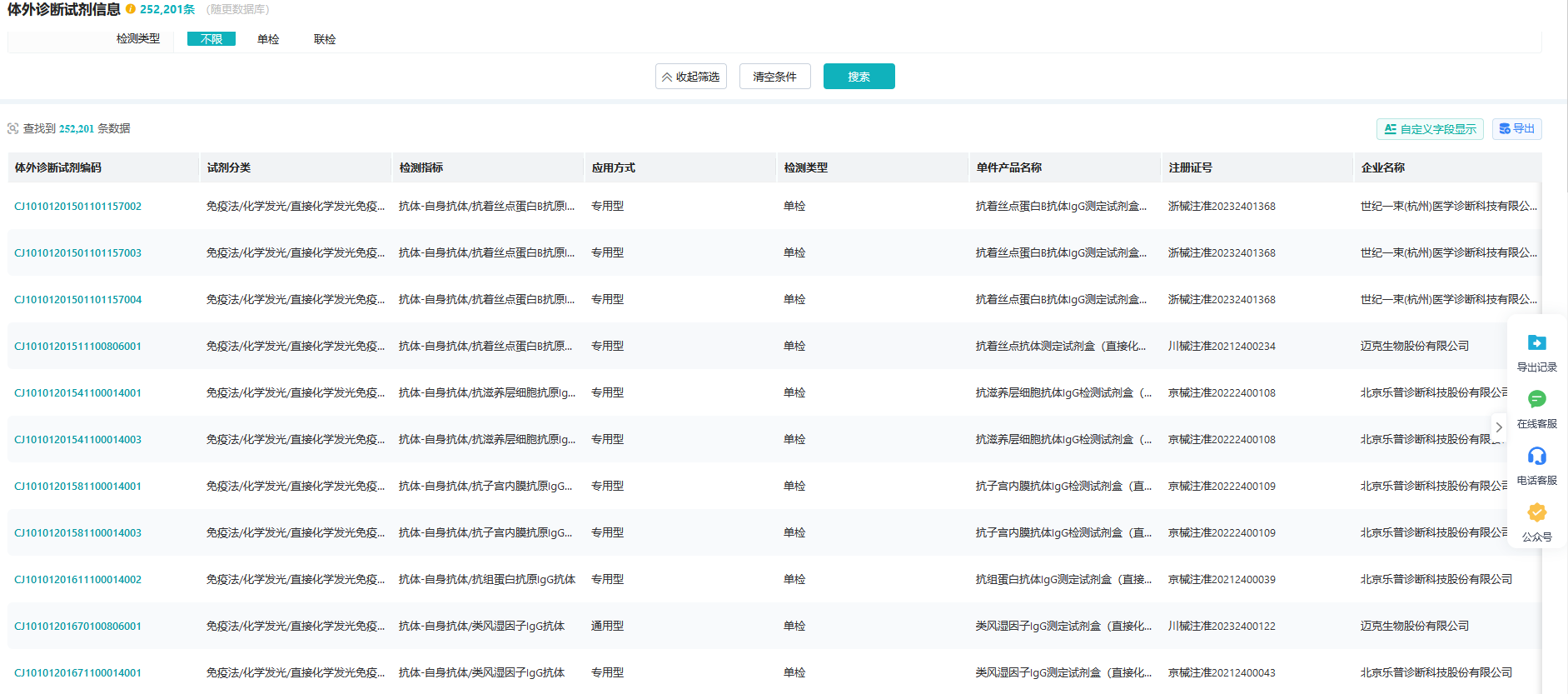Collapse filters with 收起筛选 button
The width and height of the screenshot is (1568, 694).
(x=691, y=77)
